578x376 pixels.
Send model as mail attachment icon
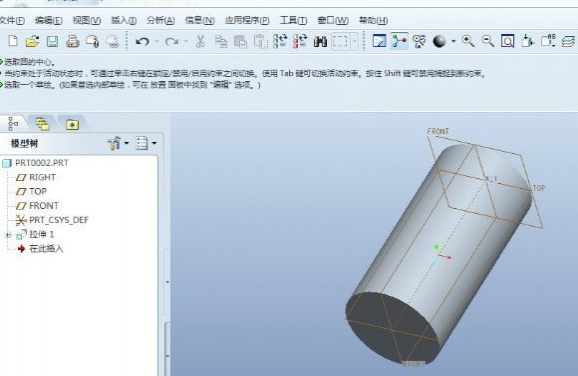tap(92, 41)
